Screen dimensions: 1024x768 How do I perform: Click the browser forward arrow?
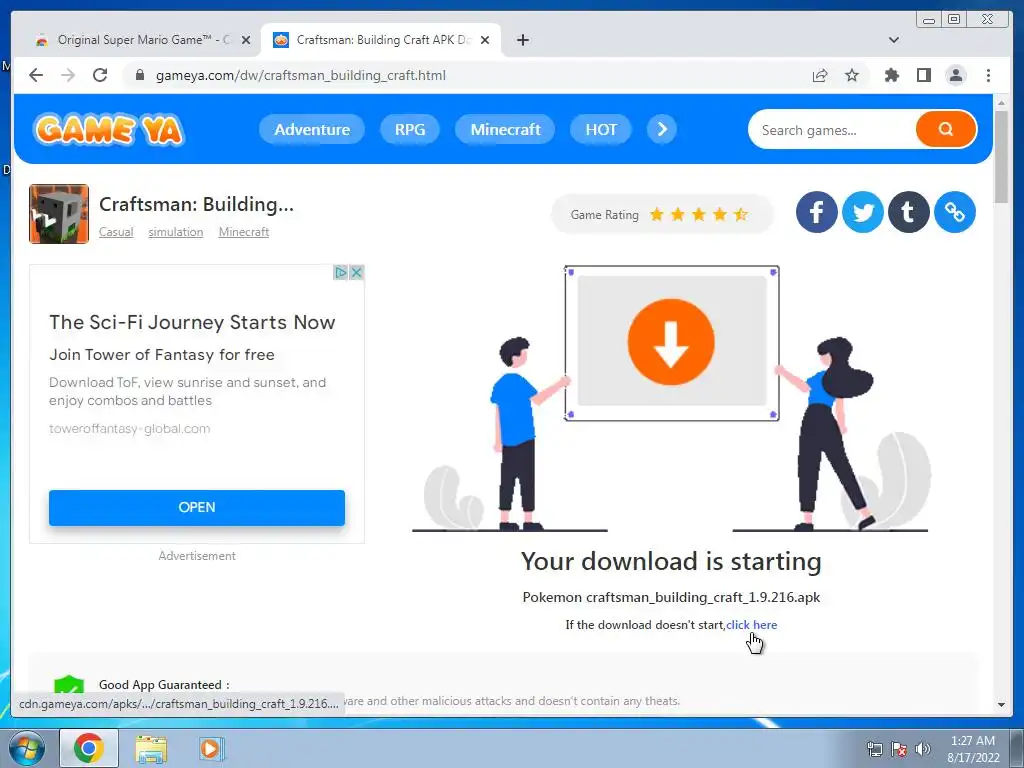(x=68, y=75)
